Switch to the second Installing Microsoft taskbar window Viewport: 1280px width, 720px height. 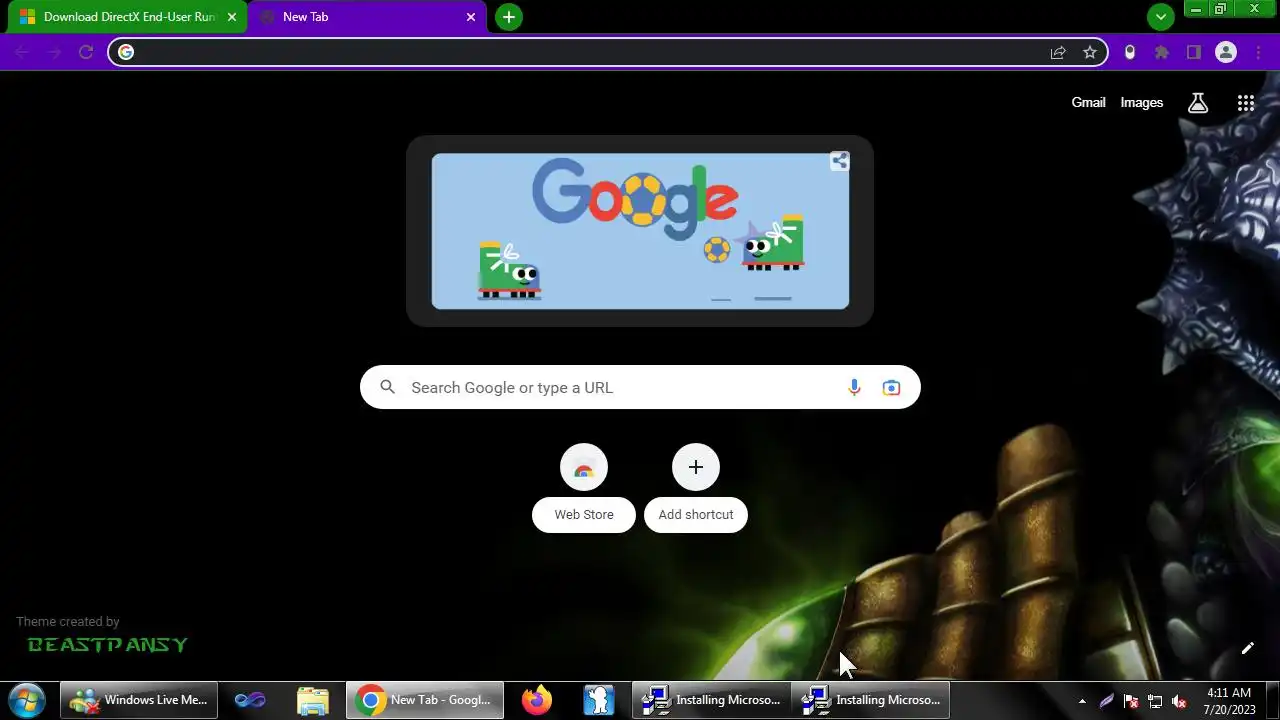coord(871,700)
